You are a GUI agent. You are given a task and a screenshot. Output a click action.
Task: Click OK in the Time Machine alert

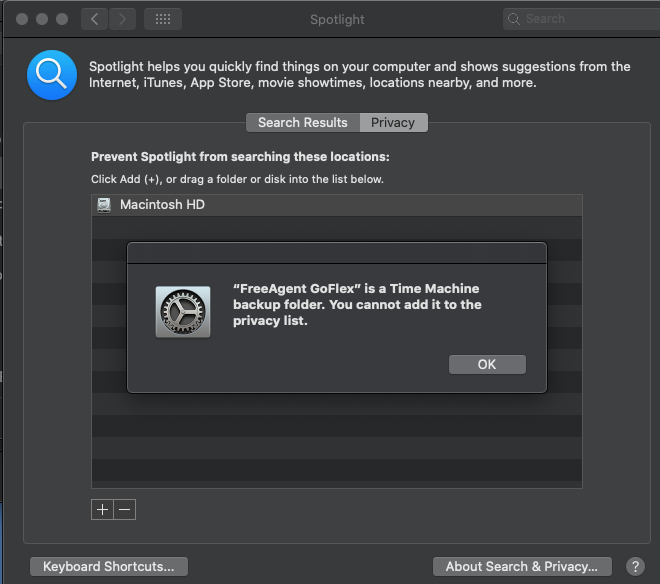click(487, 364)
